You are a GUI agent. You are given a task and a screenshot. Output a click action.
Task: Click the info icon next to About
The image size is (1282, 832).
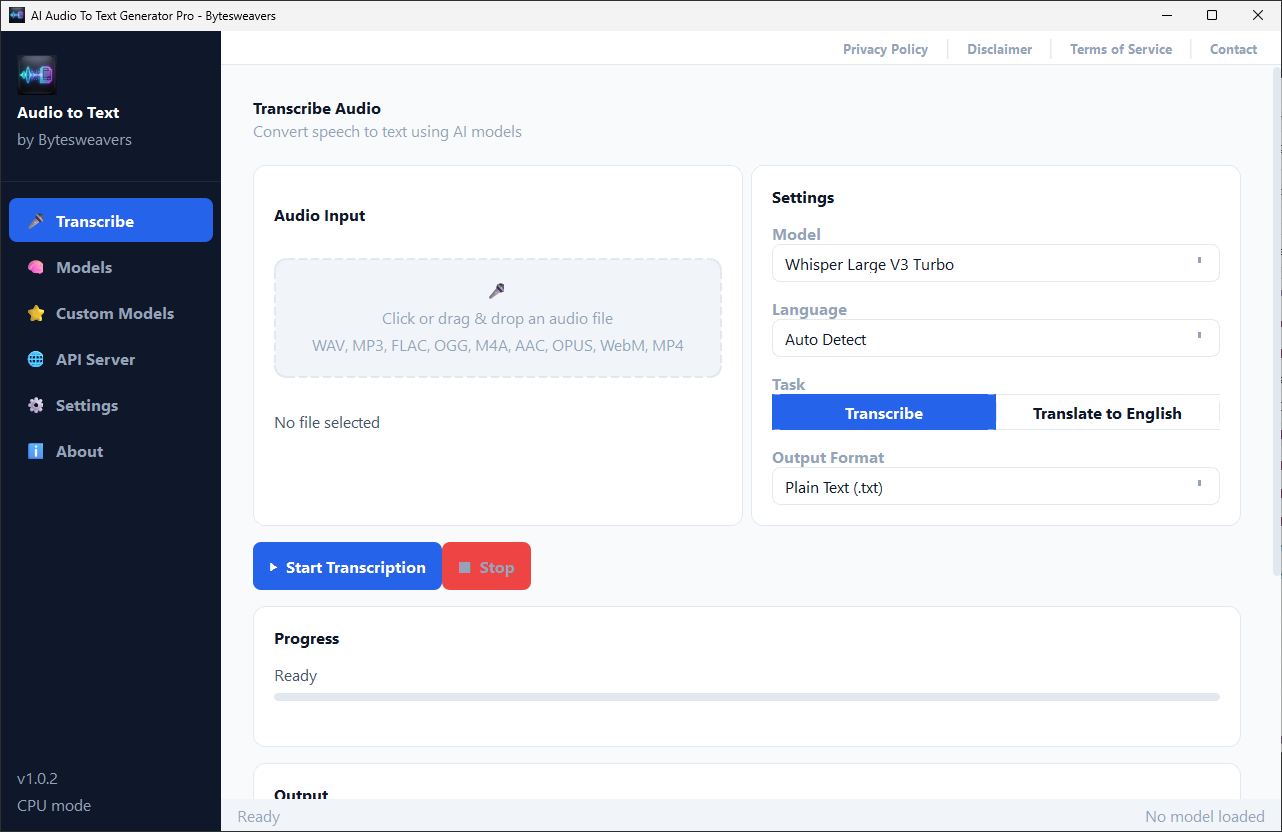pyautogui.click(x=36, y=451)
